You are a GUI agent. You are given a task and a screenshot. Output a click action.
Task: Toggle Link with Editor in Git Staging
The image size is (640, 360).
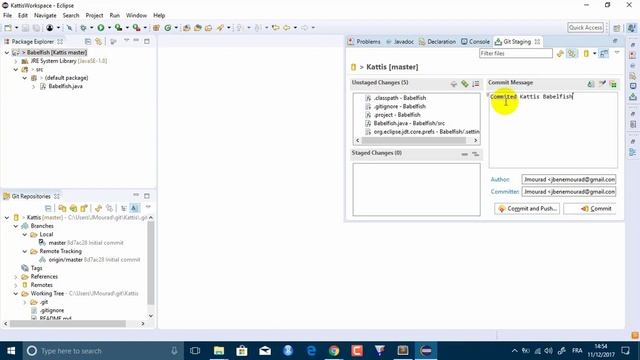[572, 53]
